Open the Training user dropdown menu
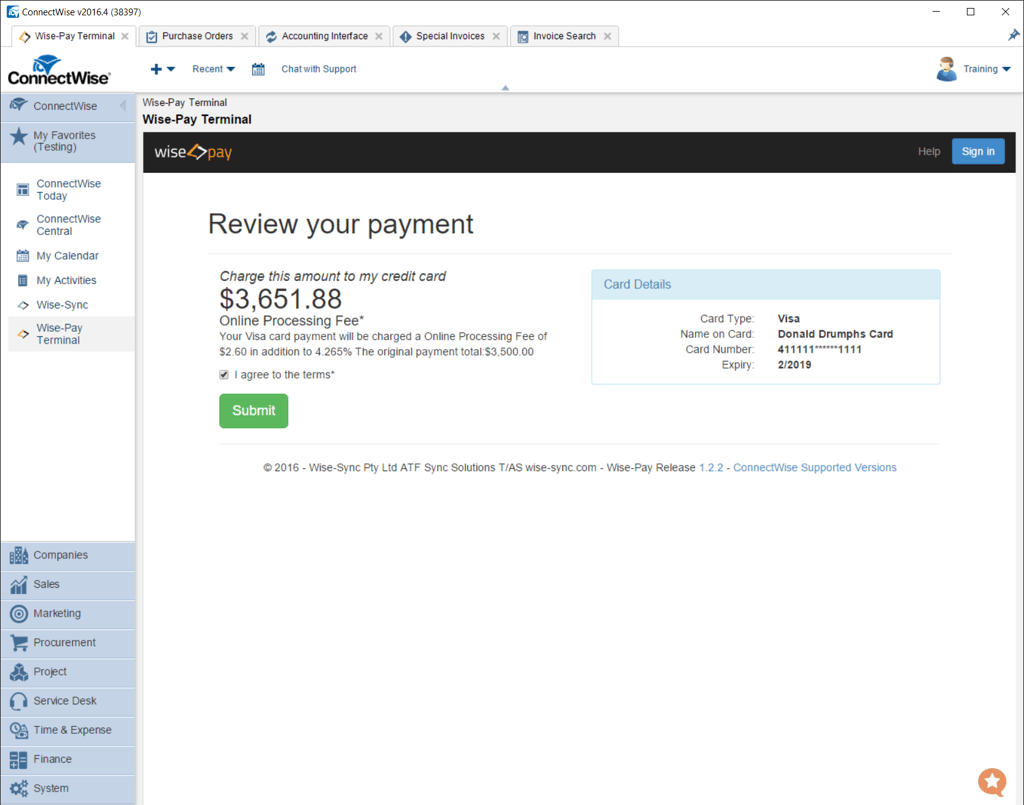1024x805 pixels. tap(987, 69)
